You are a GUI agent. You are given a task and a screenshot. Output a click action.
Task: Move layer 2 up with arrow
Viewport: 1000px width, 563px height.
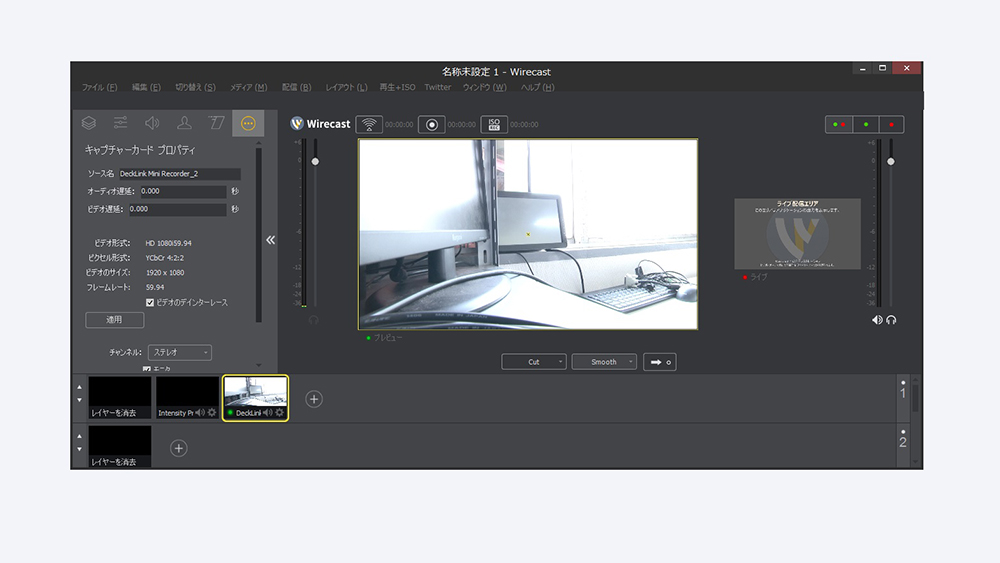pyautogui.click(x=79, y=436)
